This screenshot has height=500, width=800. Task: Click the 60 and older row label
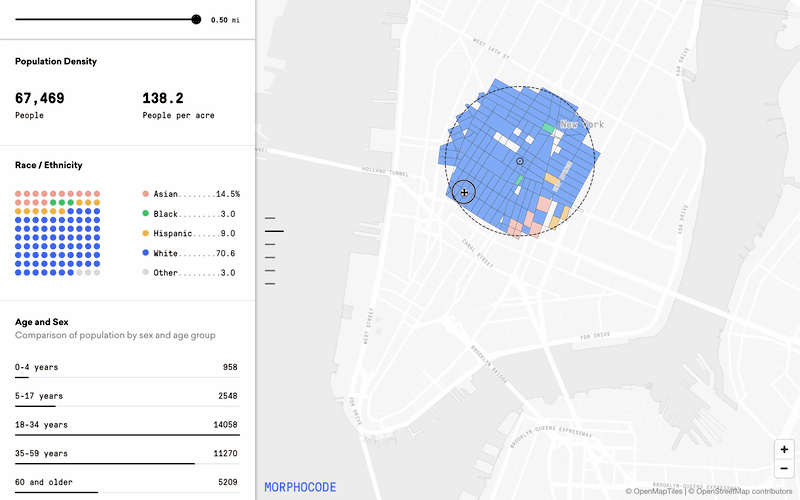44,482
